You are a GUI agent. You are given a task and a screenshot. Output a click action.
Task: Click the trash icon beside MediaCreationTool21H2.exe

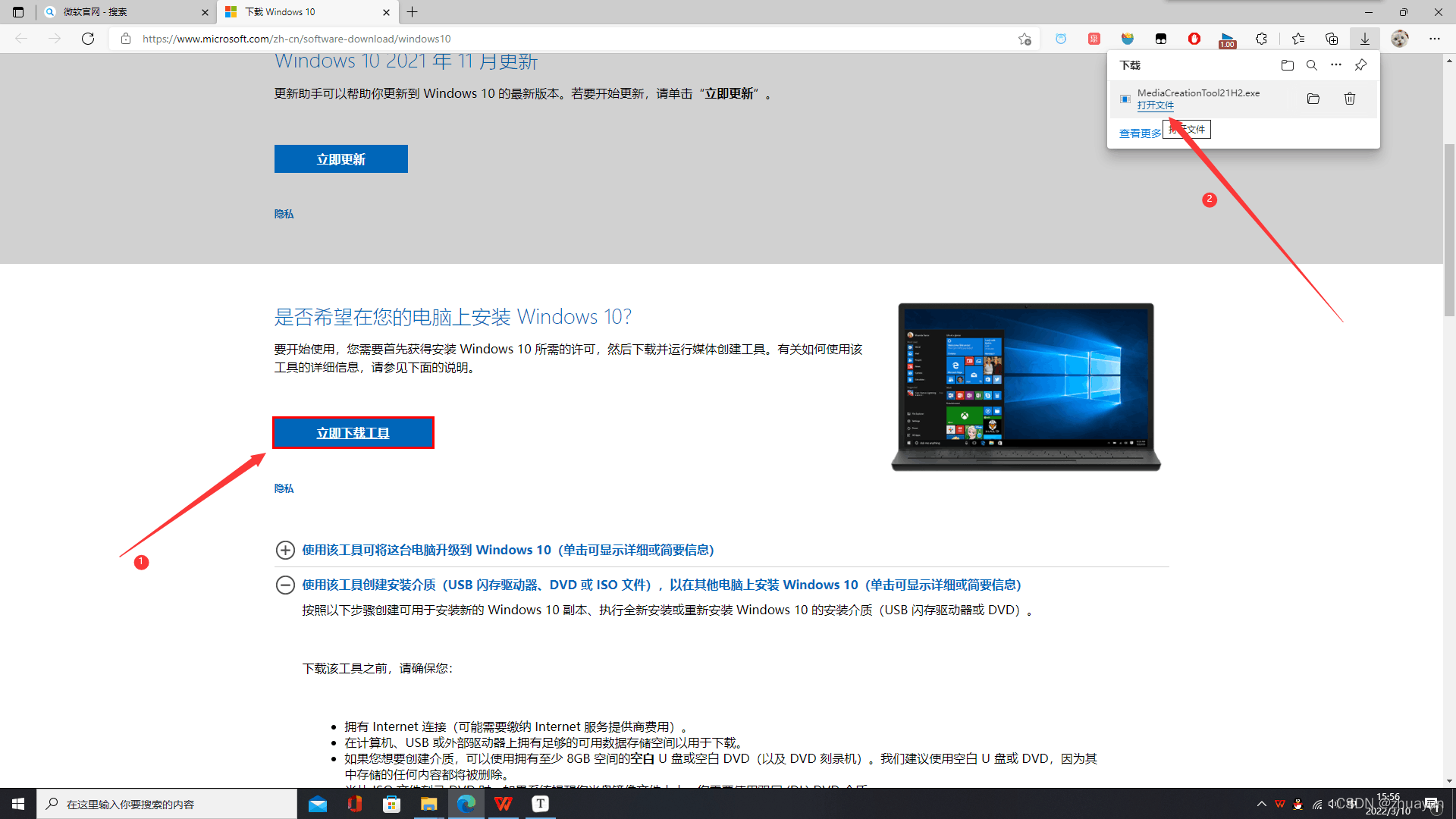pos(1350,99)
